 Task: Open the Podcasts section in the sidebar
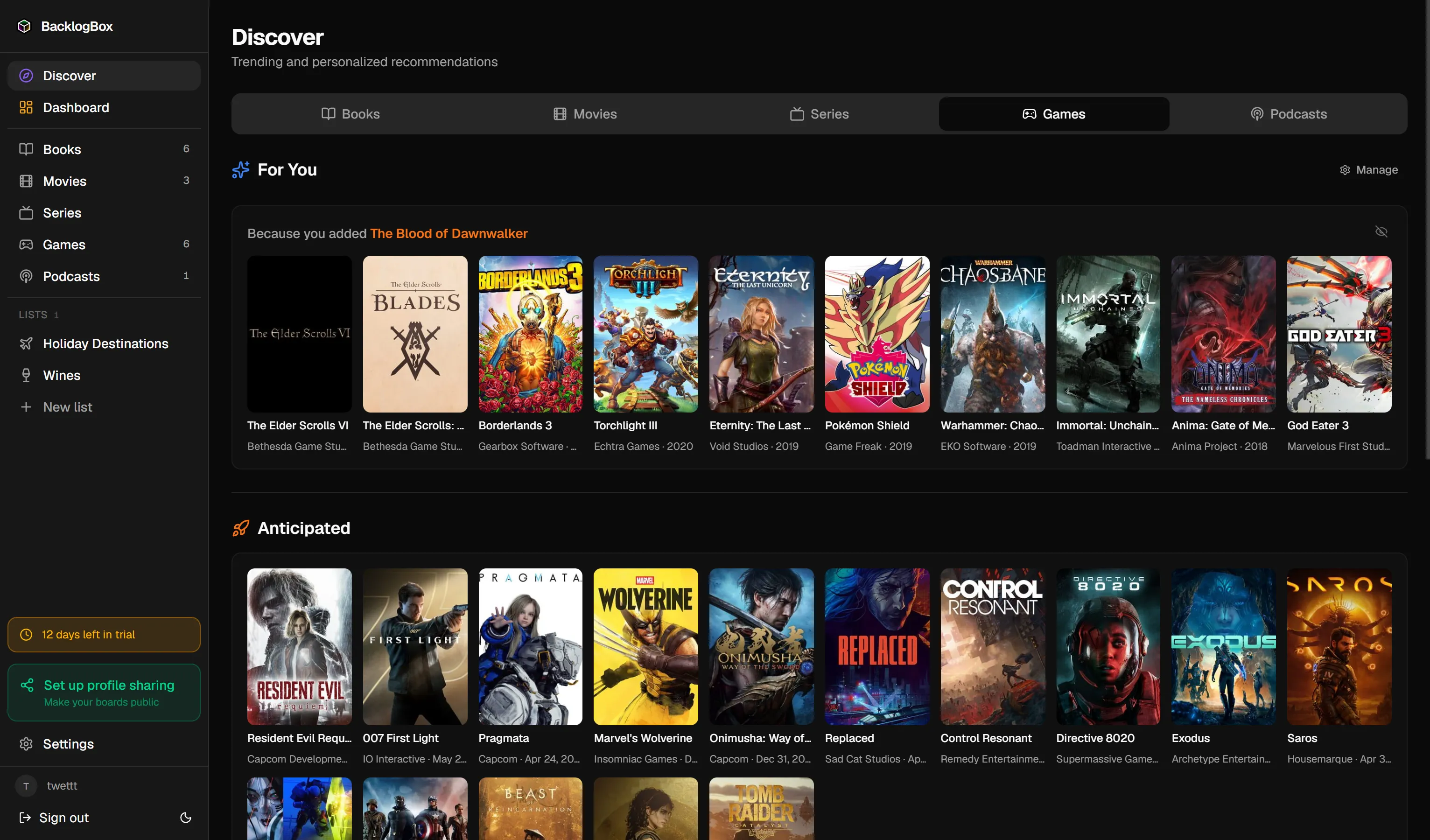(72, 276)
